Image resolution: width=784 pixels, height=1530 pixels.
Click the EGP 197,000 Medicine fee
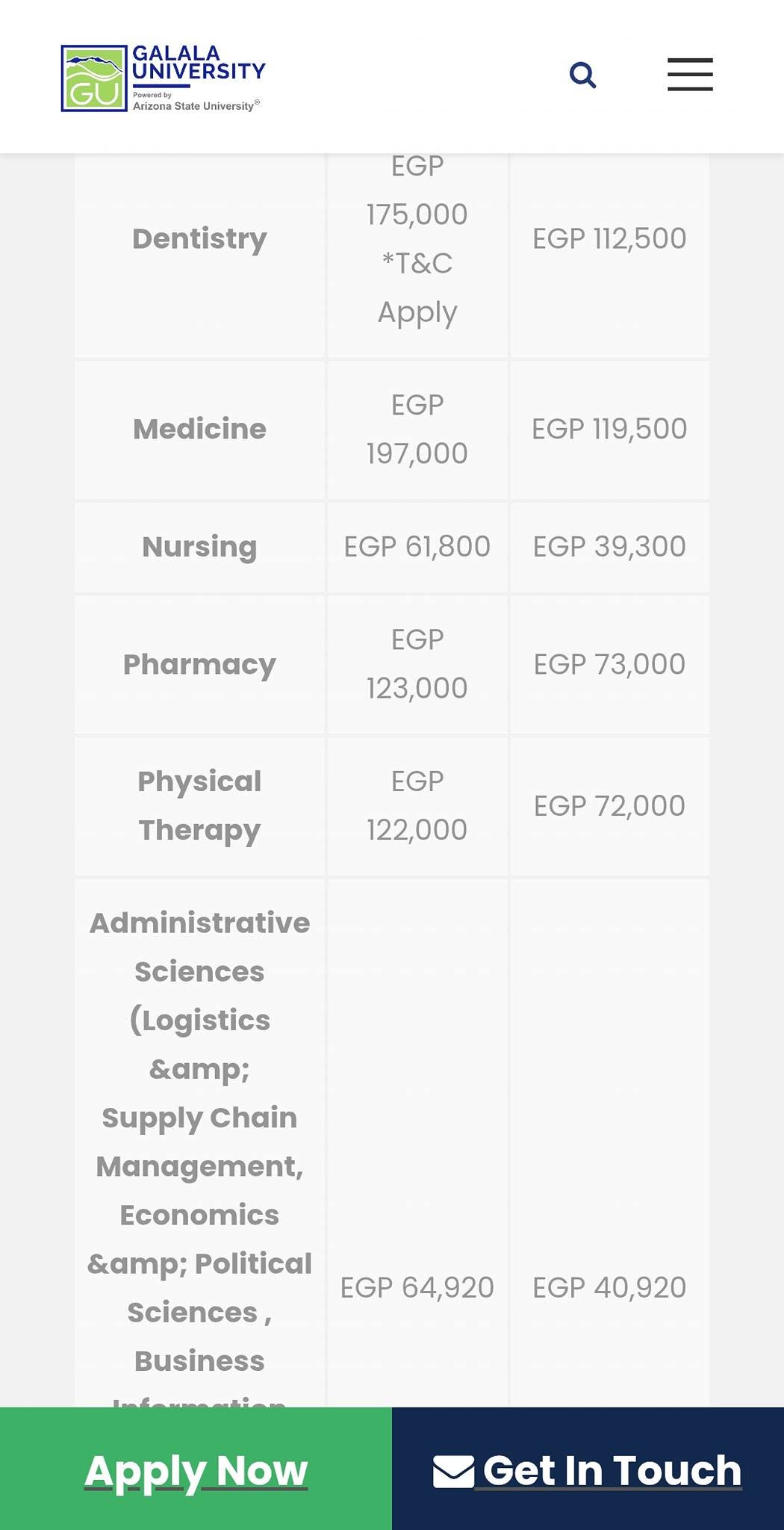pyautogui.click(x=417, y=430)
